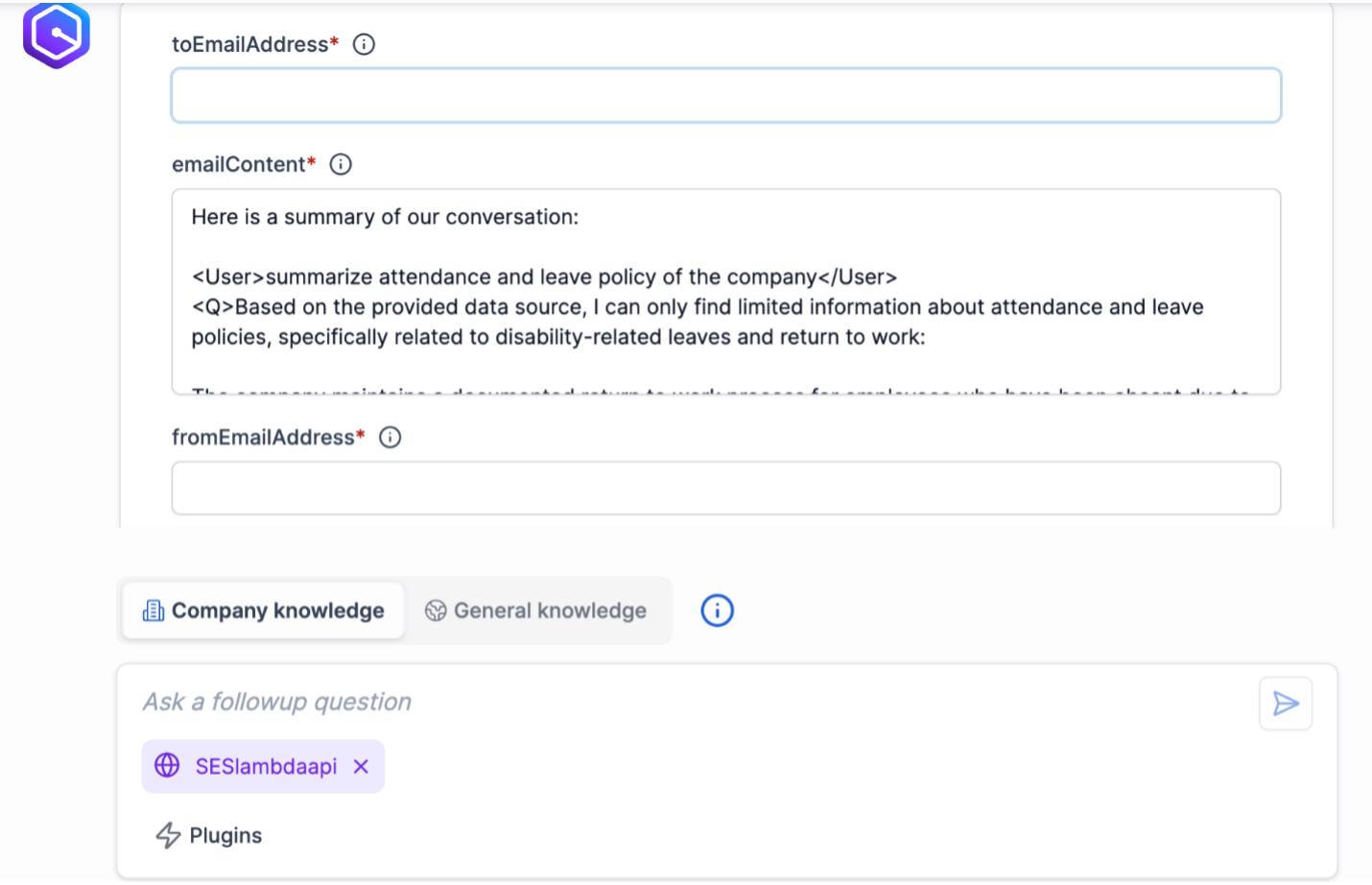
Task: Click the globe icon on SESlambdaapi chip
Action: (x=169, y=766)
